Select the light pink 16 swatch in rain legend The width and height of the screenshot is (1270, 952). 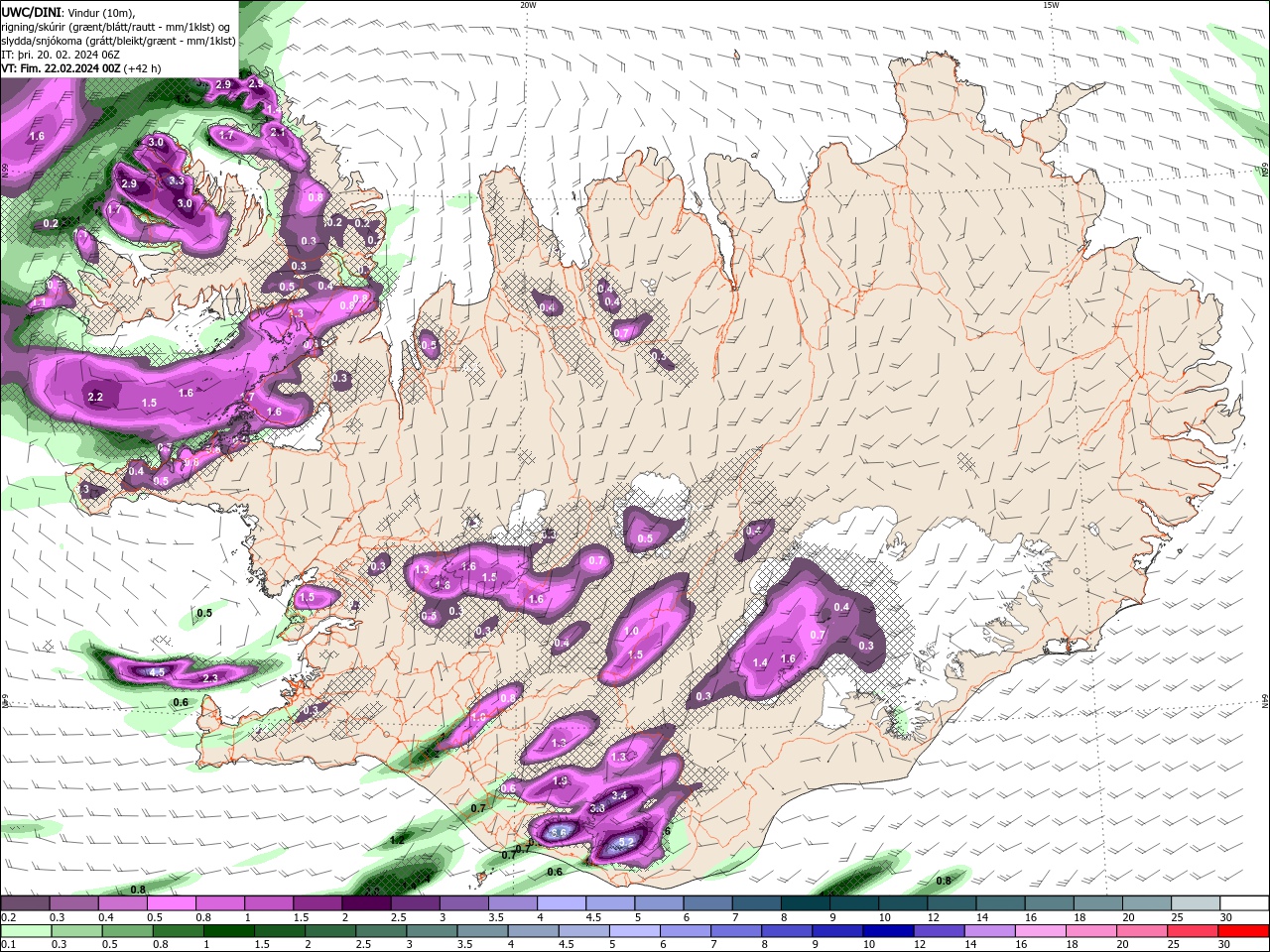pyautogui.click(x=1040, y=931)
